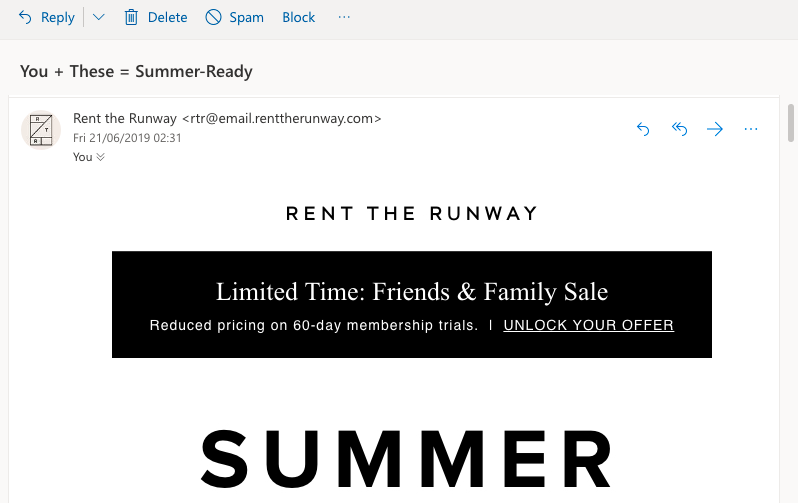Click the RENT THE RUNWAY logo heading

[412, 213]
